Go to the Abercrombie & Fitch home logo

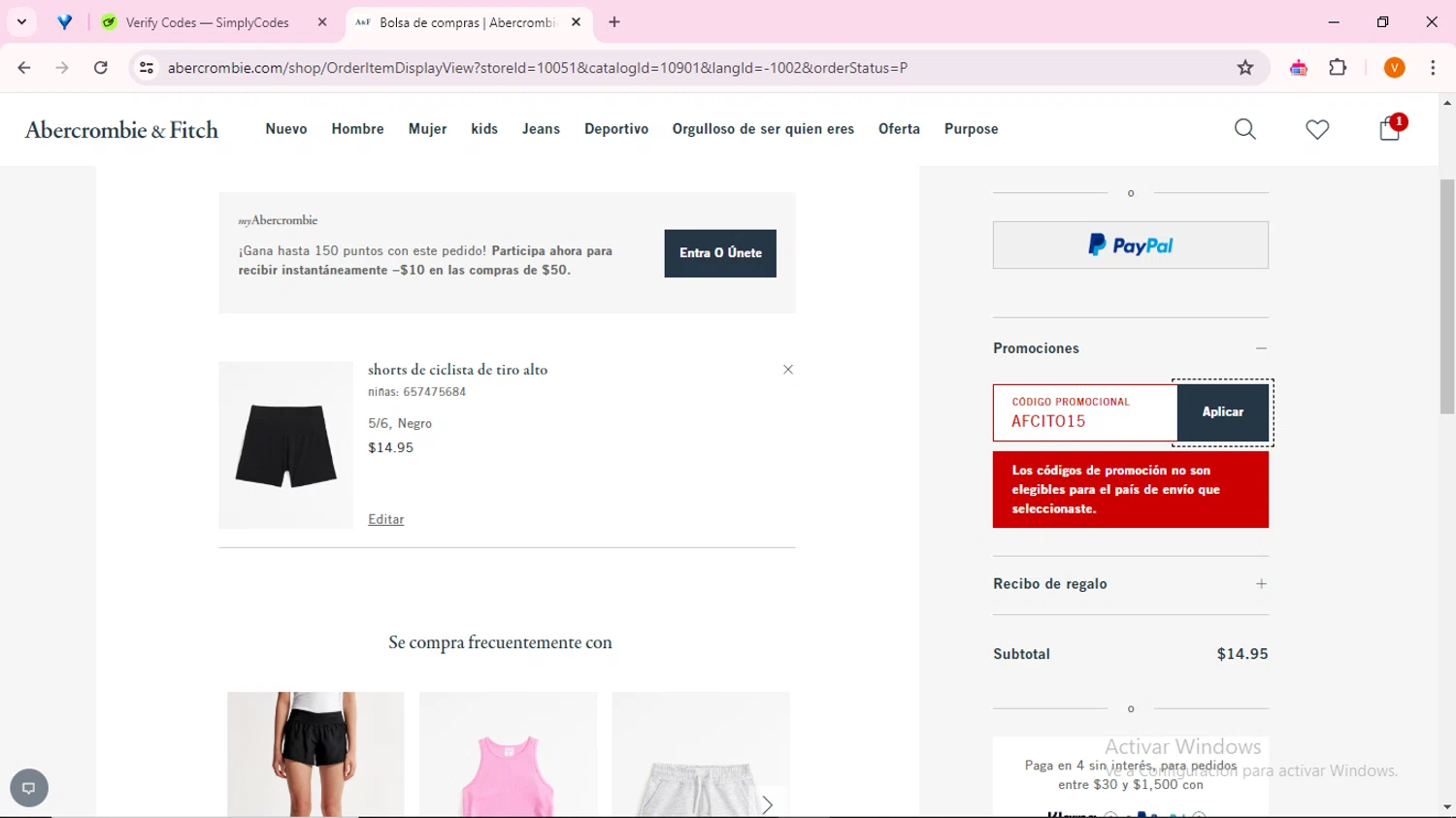[x=121, y=130]
